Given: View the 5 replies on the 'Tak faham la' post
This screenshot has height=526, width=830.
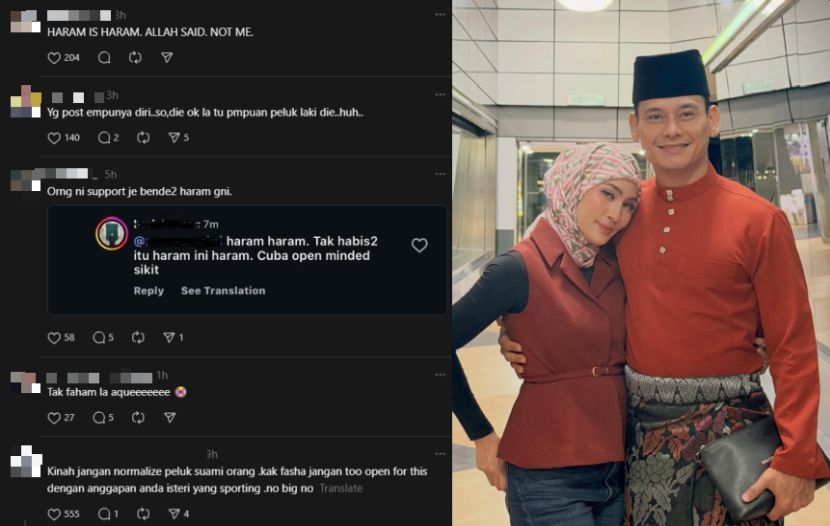Looking at the screenshot, I should click(x=103, y=418).
